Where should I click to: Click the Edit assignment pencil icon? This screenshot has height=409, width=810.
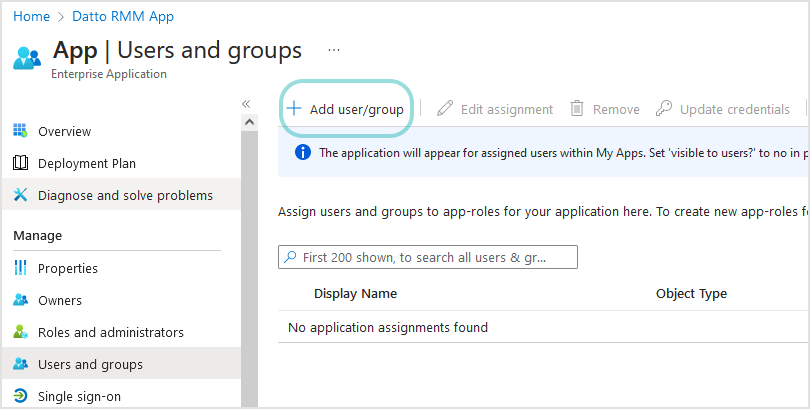click(x=444, y=108)
